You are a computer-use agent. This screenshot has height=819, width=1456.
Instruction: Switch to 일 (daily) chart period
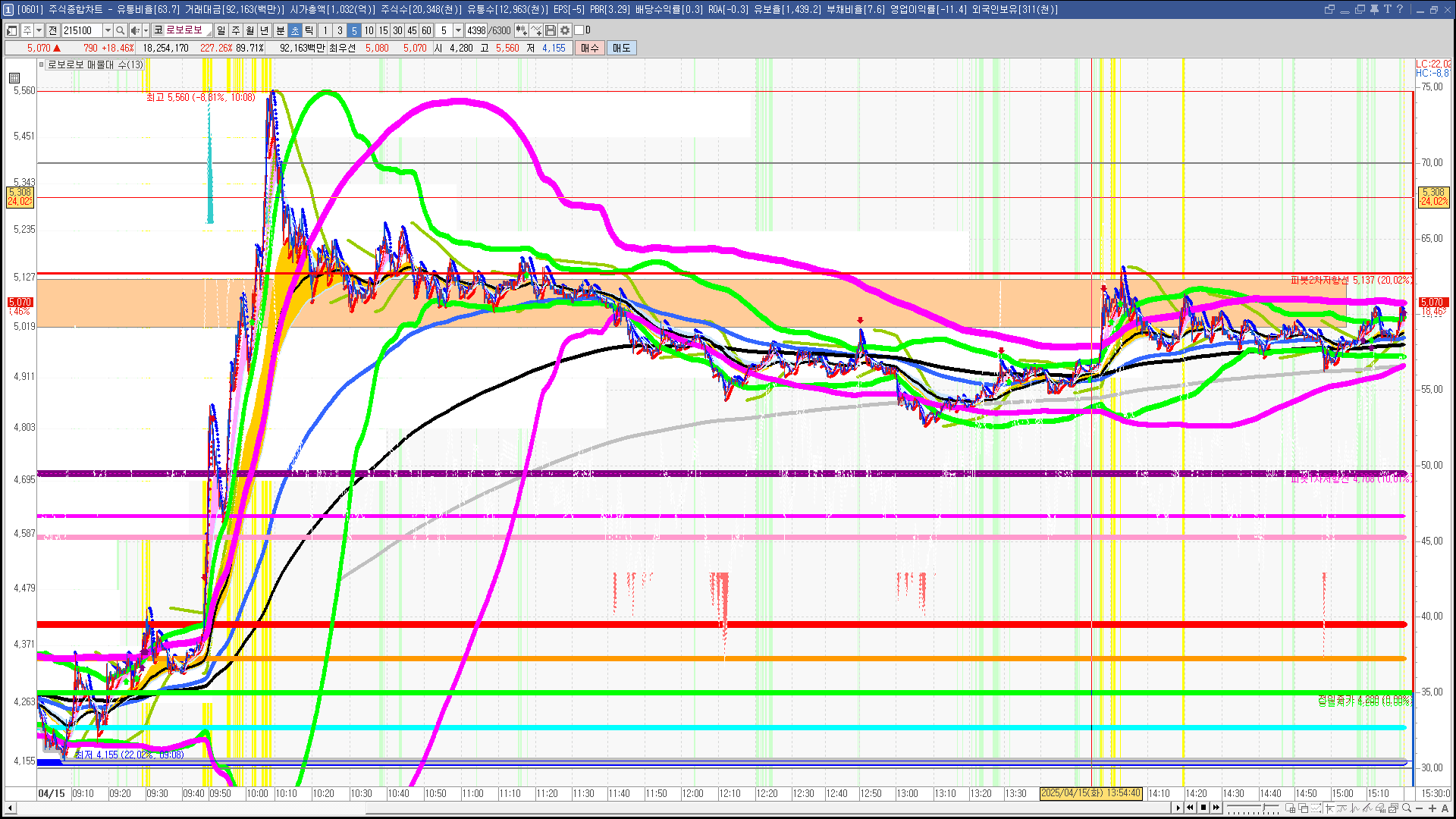coord(221,30)
